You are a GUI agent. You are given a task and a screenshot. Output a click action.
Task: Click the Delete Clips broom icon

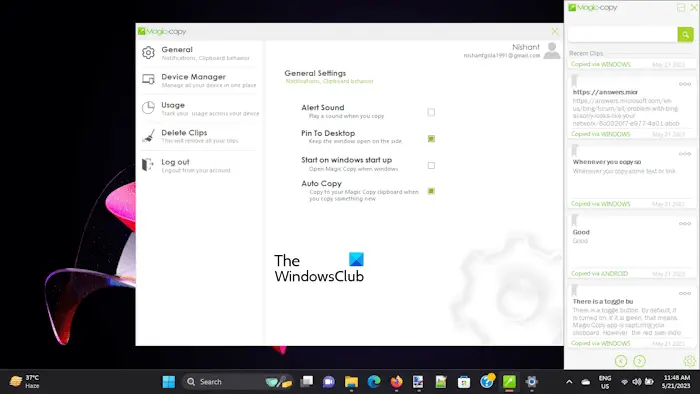click(148, 136)
